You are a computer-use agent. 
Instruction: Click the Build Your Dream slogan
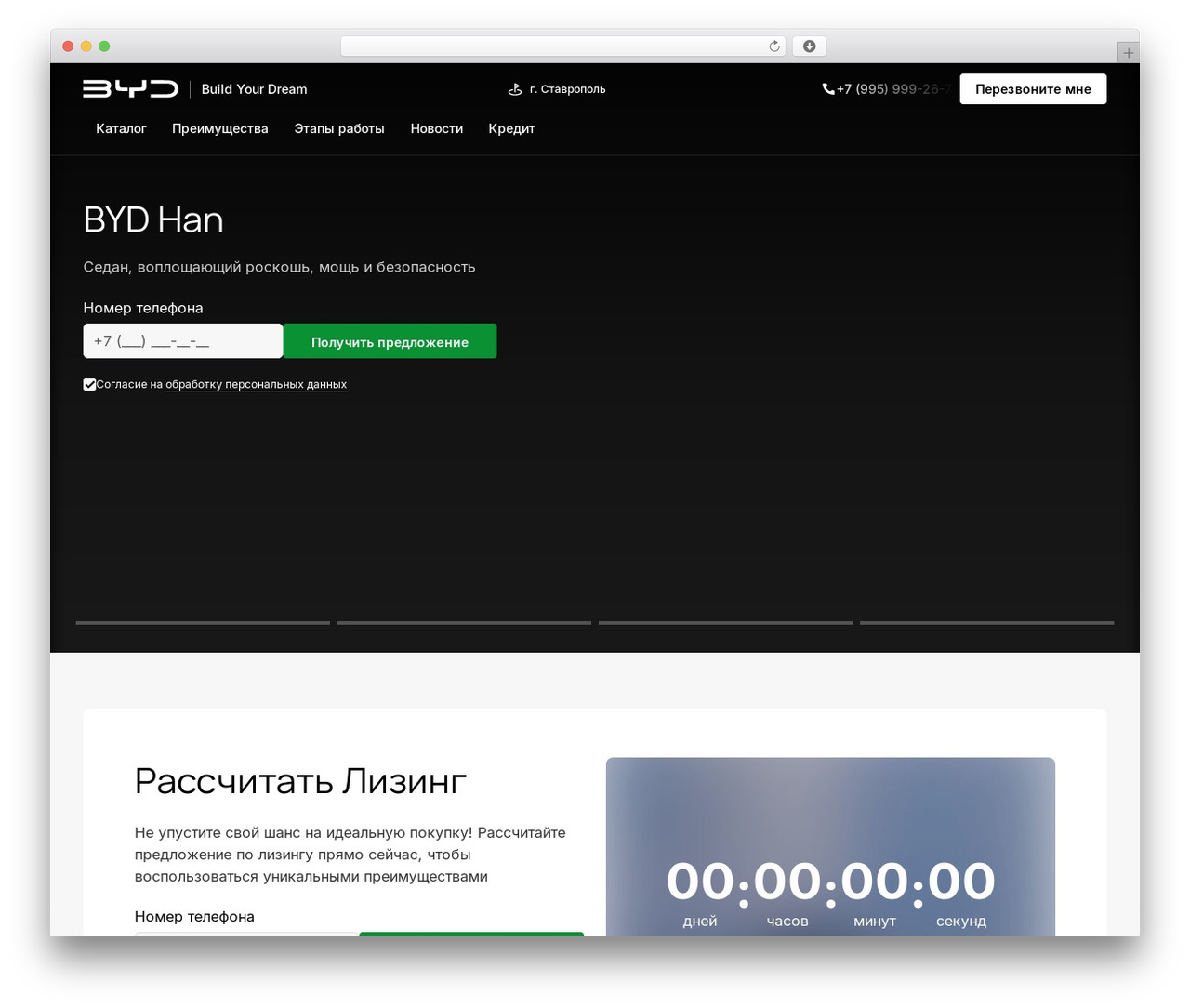(x=254, y=89)
